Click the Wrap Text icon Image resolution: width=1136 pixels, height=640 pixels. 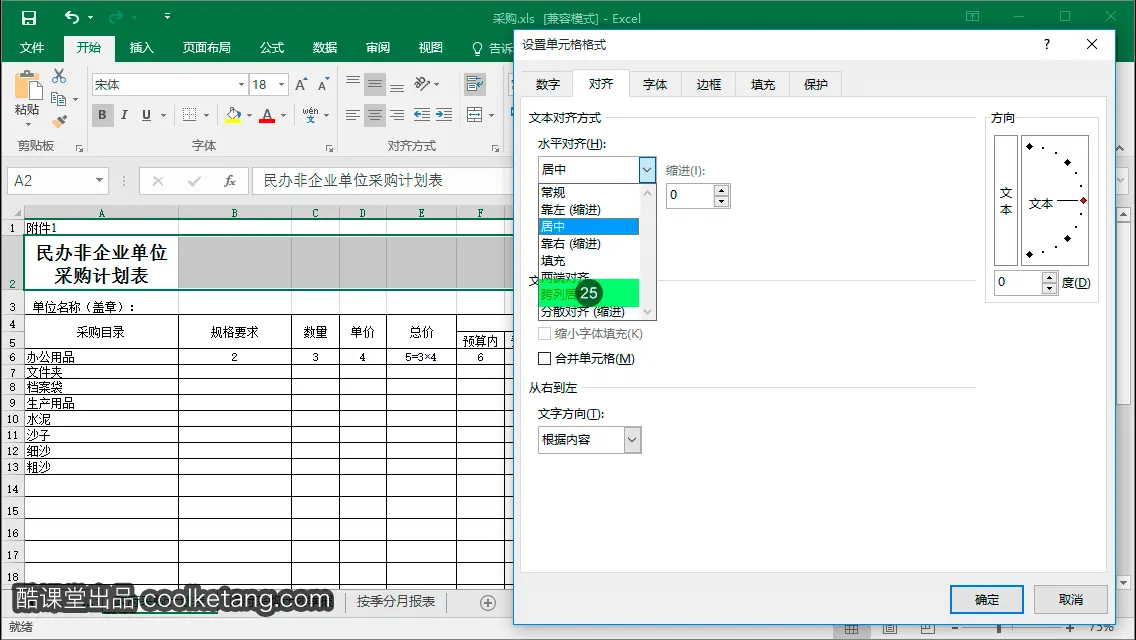click(x=475, y=84)
